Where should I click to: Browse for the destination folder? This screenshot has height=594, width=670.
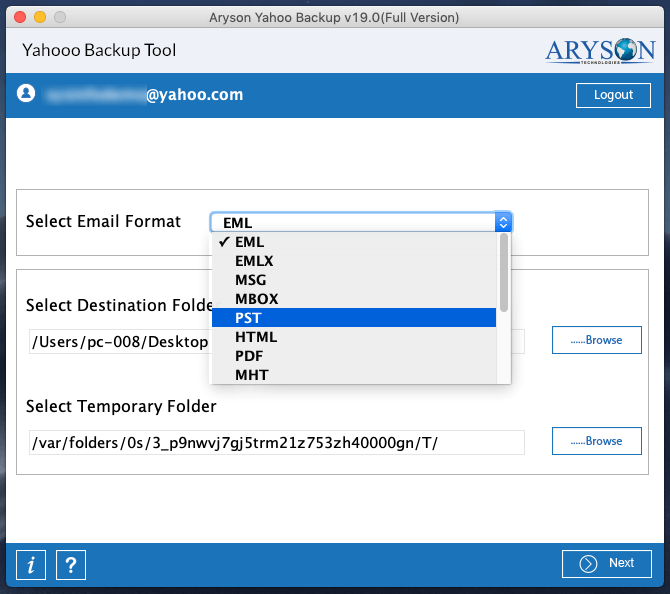point(597,340)
